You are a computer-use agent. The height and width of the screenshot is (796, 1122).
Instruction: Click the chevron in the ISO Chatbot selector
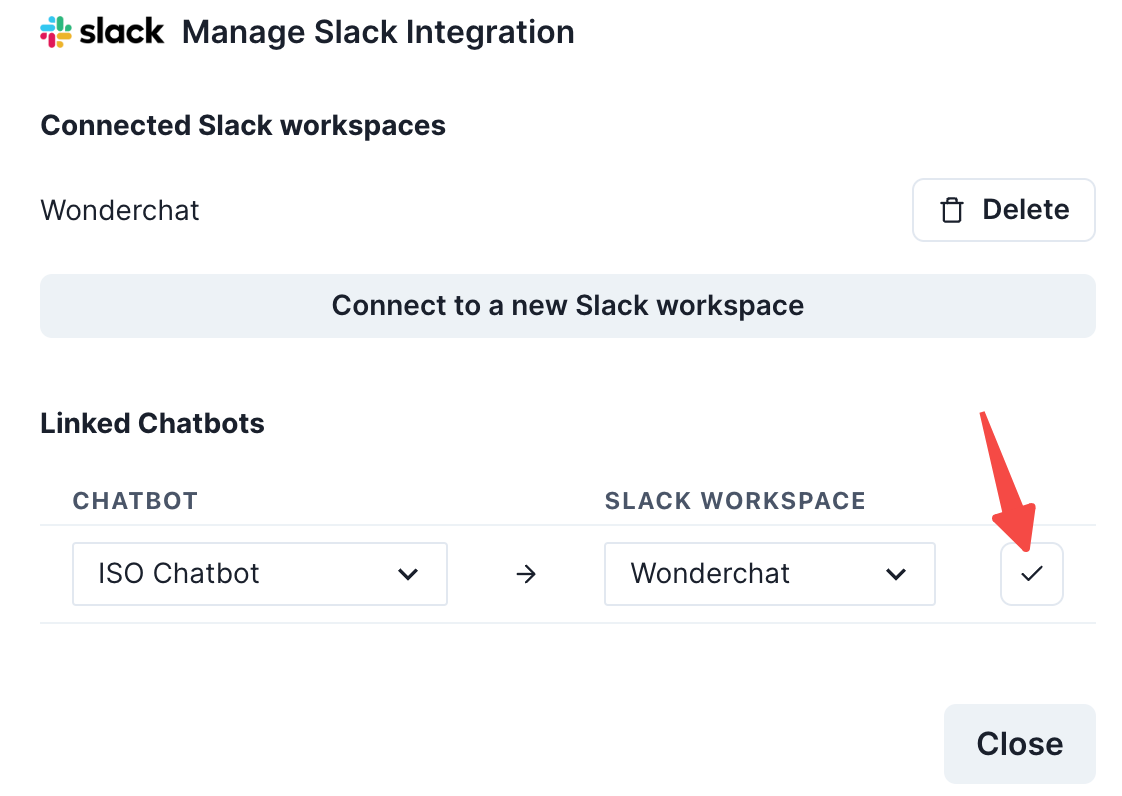pyautogui.click(x=407, y=574)
